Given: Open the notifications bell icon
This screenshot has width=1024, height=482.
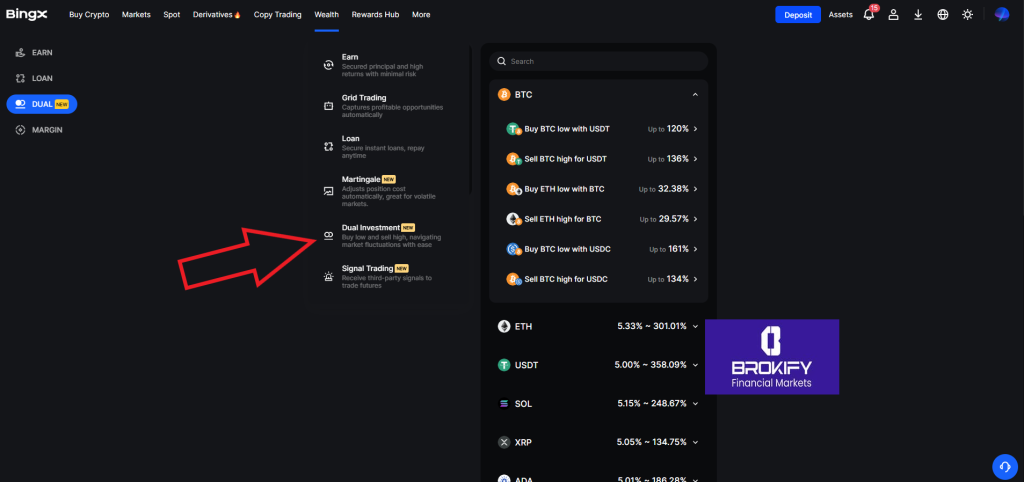Looking at the screenshot, I should coord(868,15).
